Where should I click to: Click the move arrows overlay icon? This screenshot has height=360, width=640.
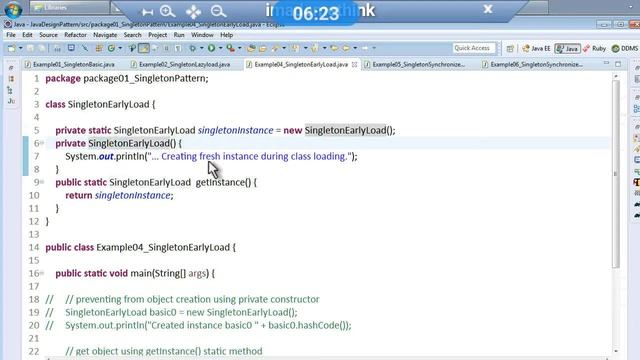193,12
